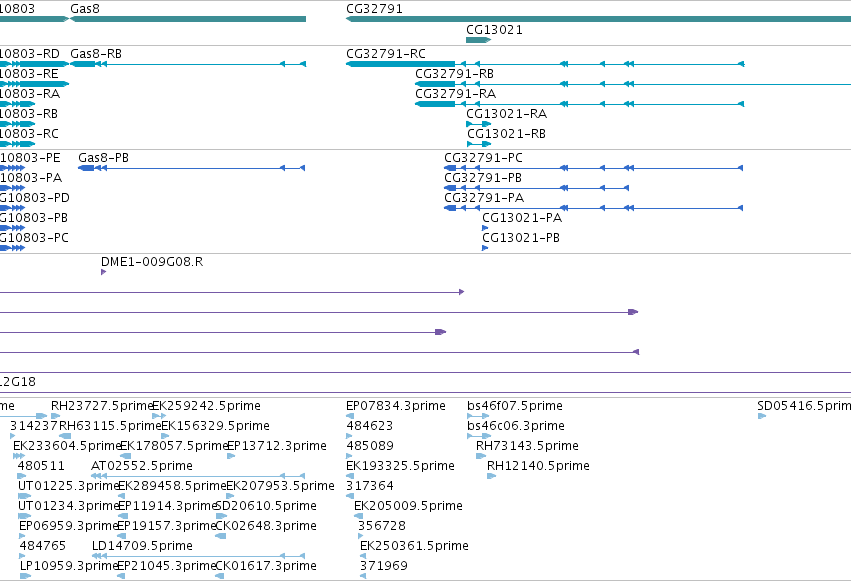This screenshot has width=851, height=581.
Task: Select EST label LP10959.3prime
Action: 69,566
